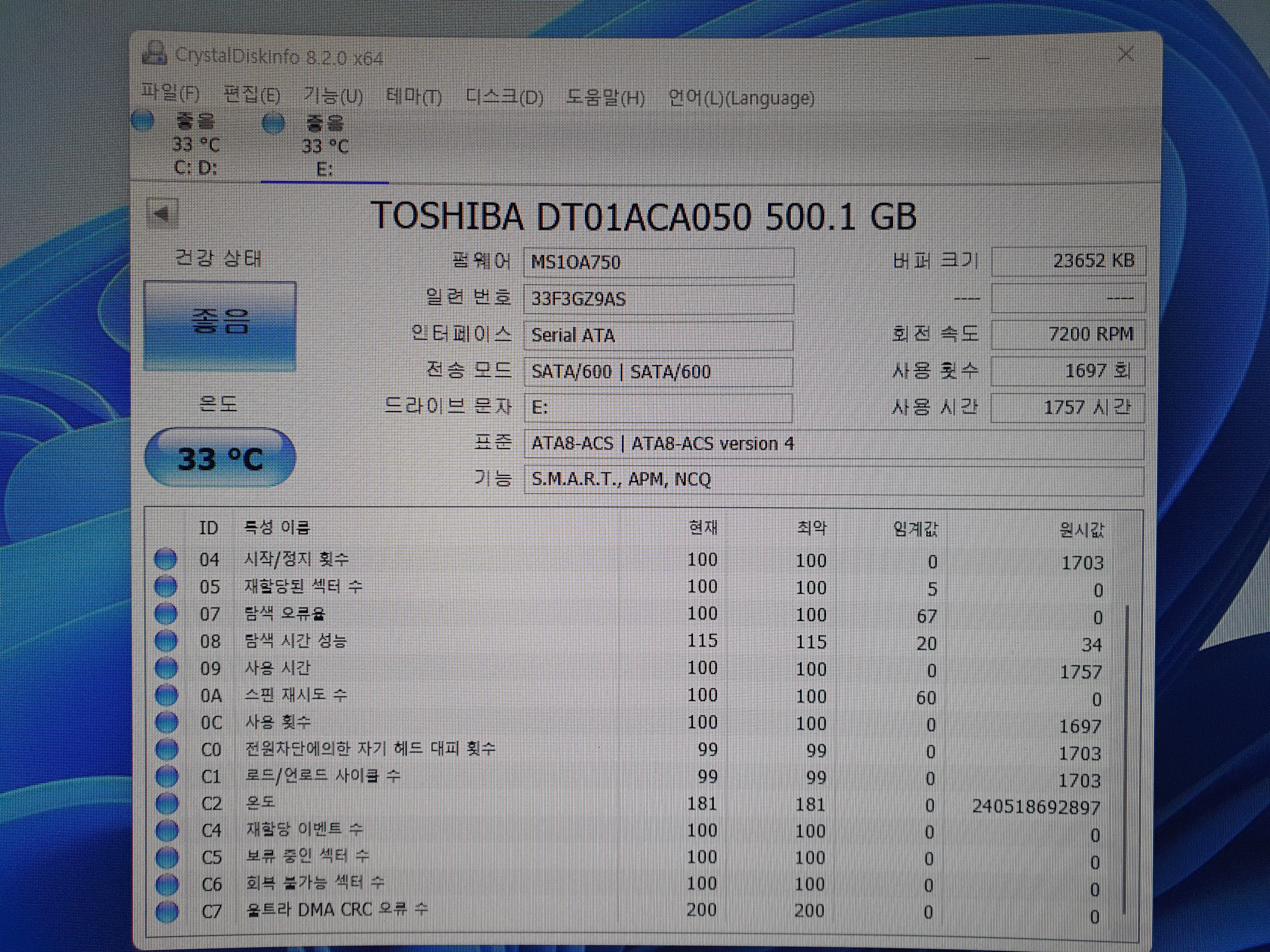Viewport: 1270px width, 952px height.
Task: Click the previous disk arrow button
Action: click(163, 214)
